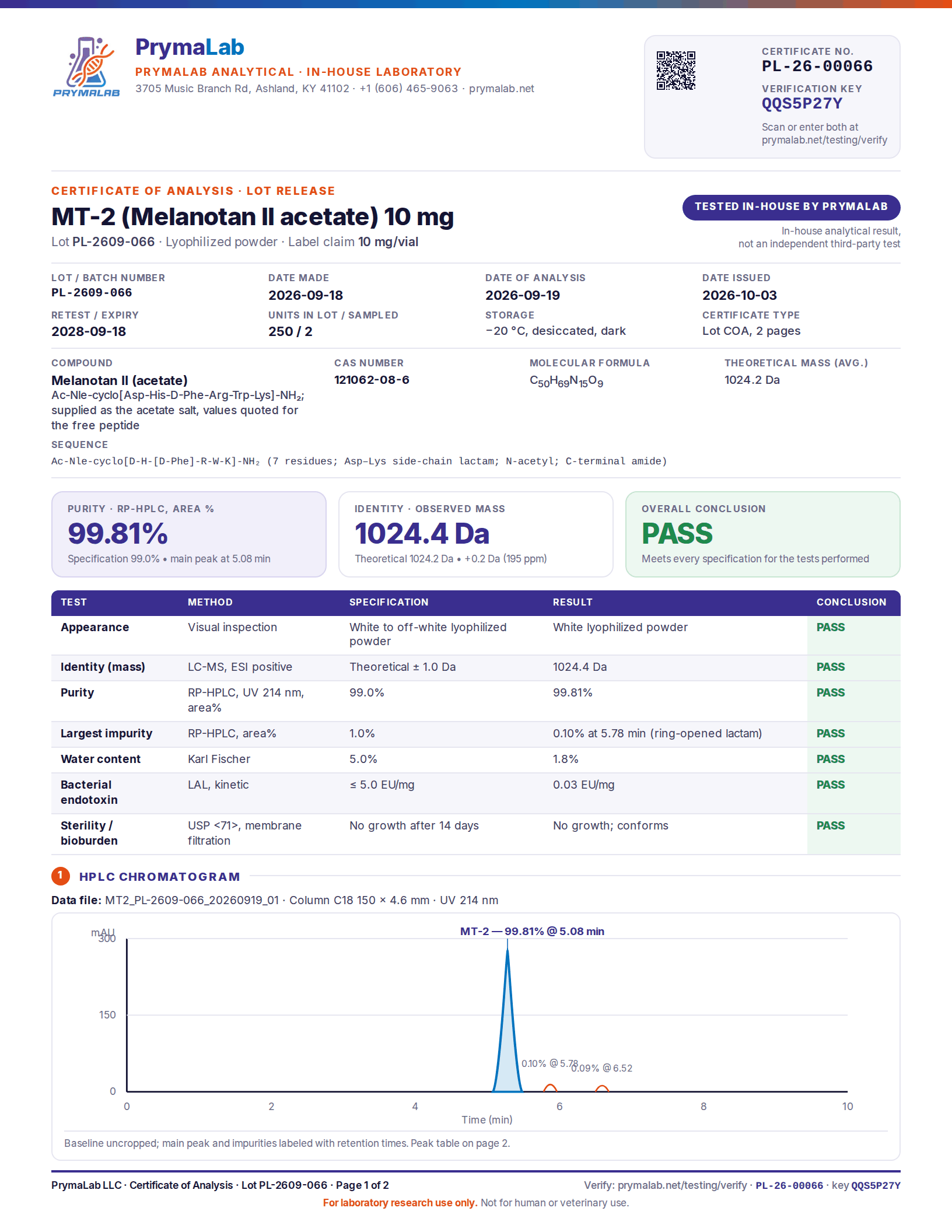Click footer verify link prymalab.net/testing/verify
The image size is (952, 1232).
coord(682,1185)
